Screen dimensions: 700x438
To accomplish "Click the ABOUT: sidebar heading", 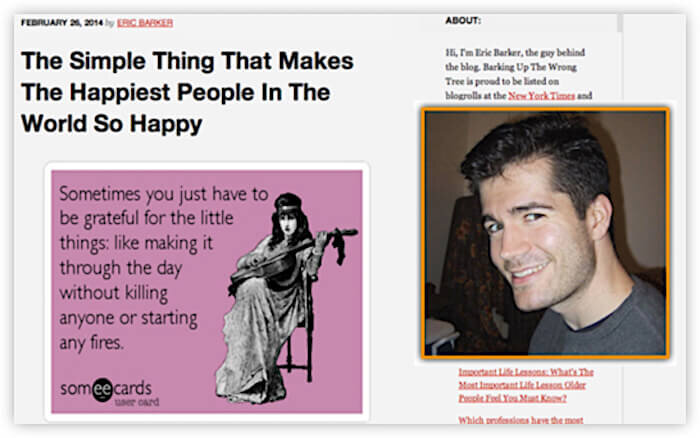I will click(462, 21).
